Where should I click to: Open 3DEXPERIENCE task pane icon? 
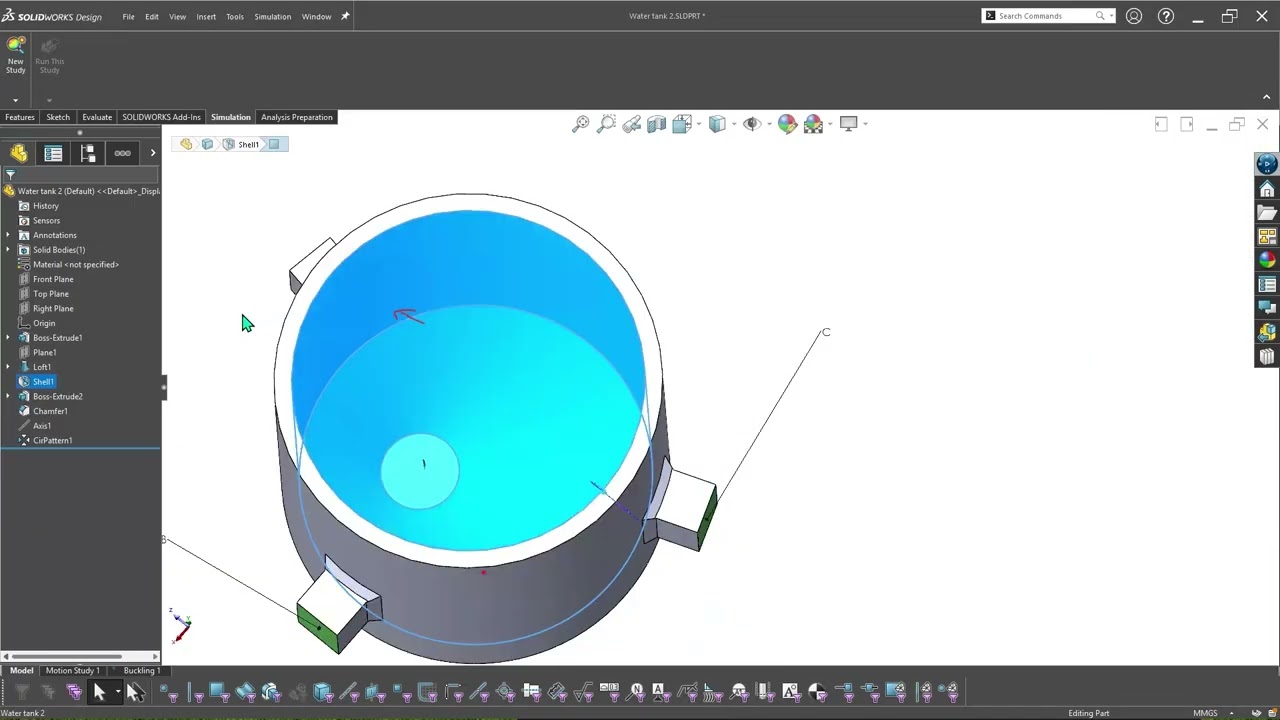pos(1267,165)
